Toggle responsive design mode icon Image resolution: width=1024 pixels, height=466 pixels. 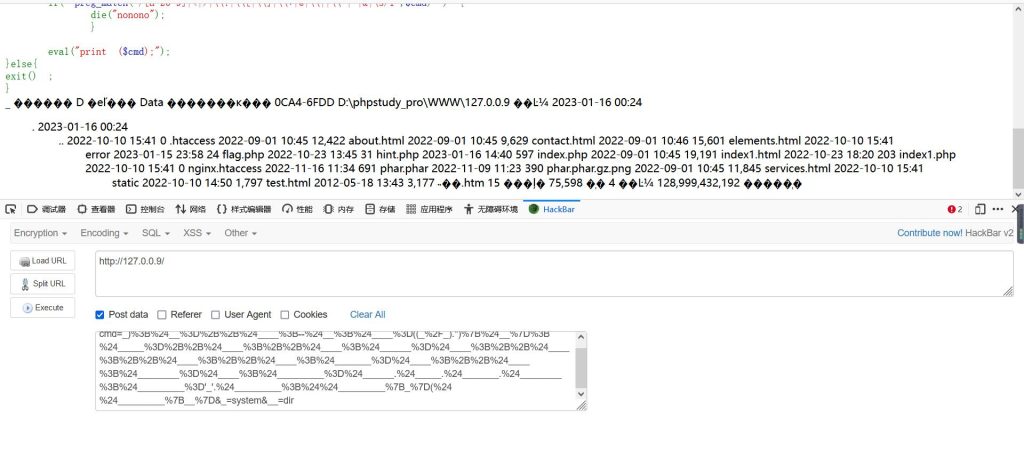980,209
